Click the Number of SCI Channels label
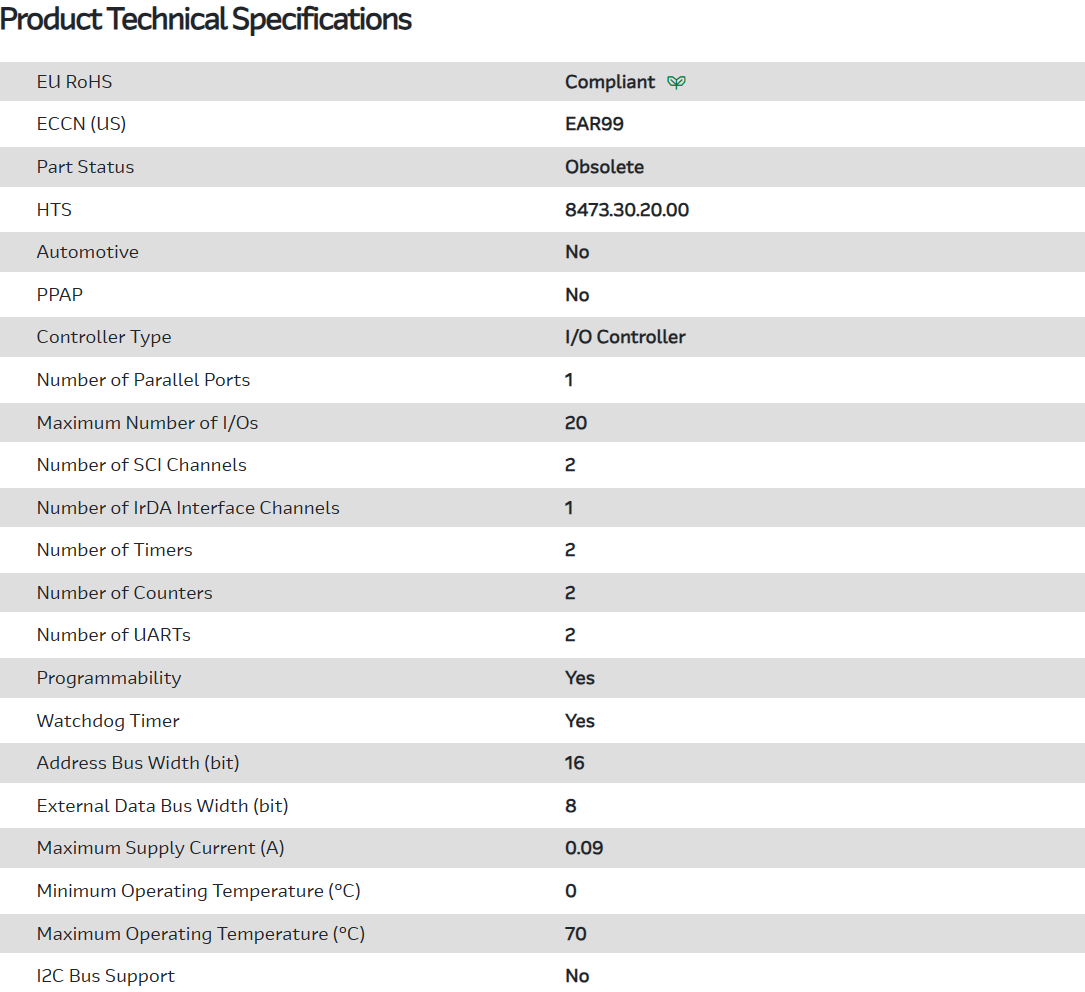The width and height of the screenshot is (1085, 992). (141, 465)
